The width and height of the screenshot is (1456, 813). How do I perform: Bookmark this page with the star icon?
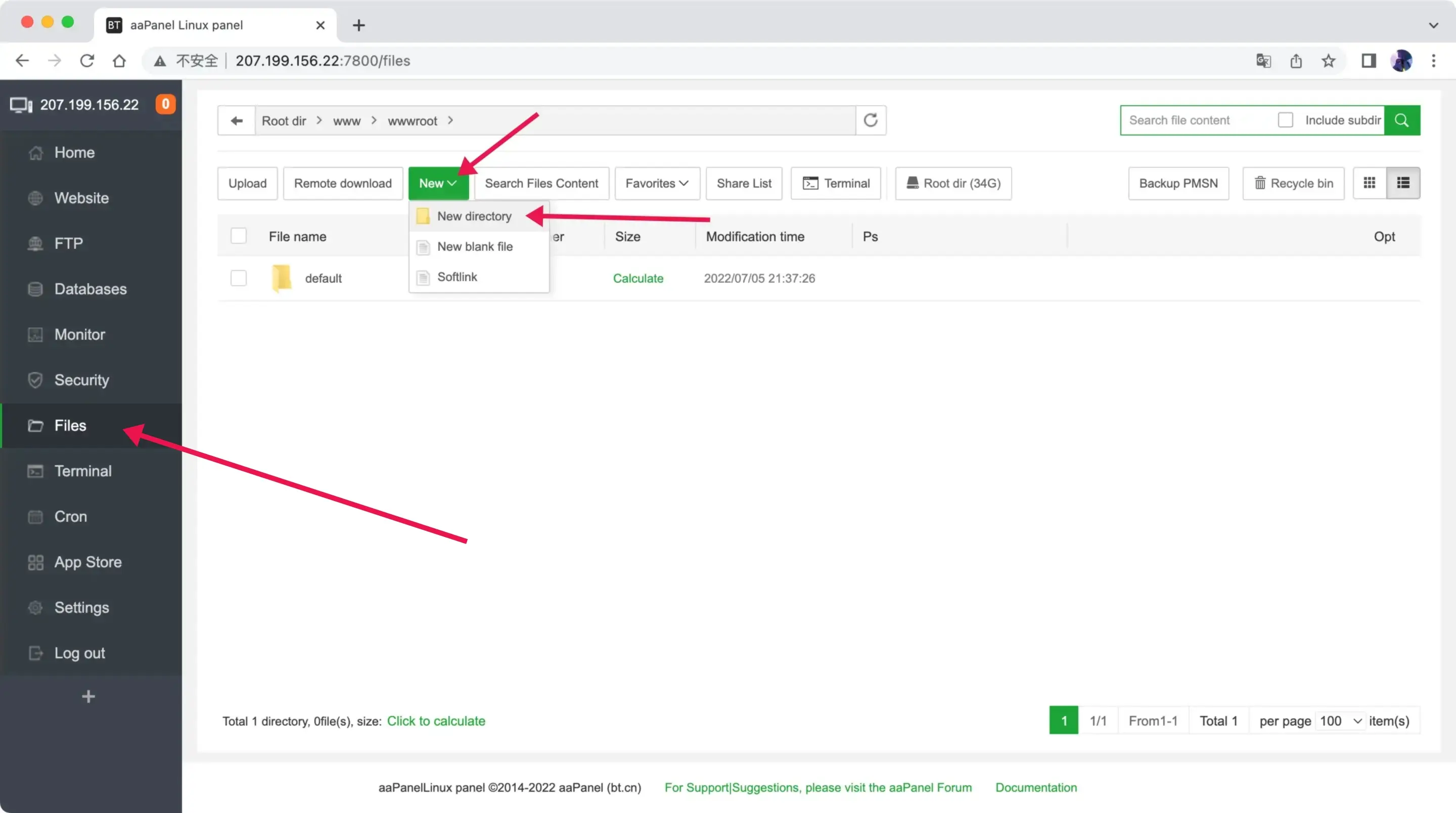pos(1328,61)
